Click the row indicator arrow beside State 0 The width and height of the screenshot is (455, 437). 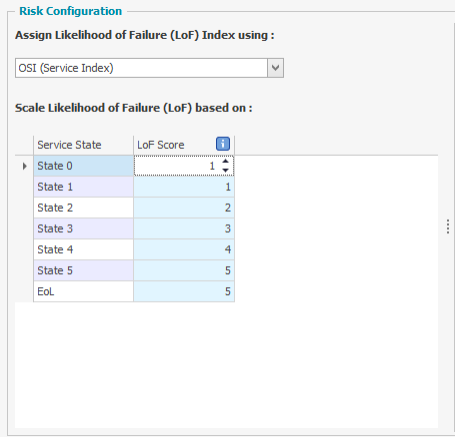point(24,166)
